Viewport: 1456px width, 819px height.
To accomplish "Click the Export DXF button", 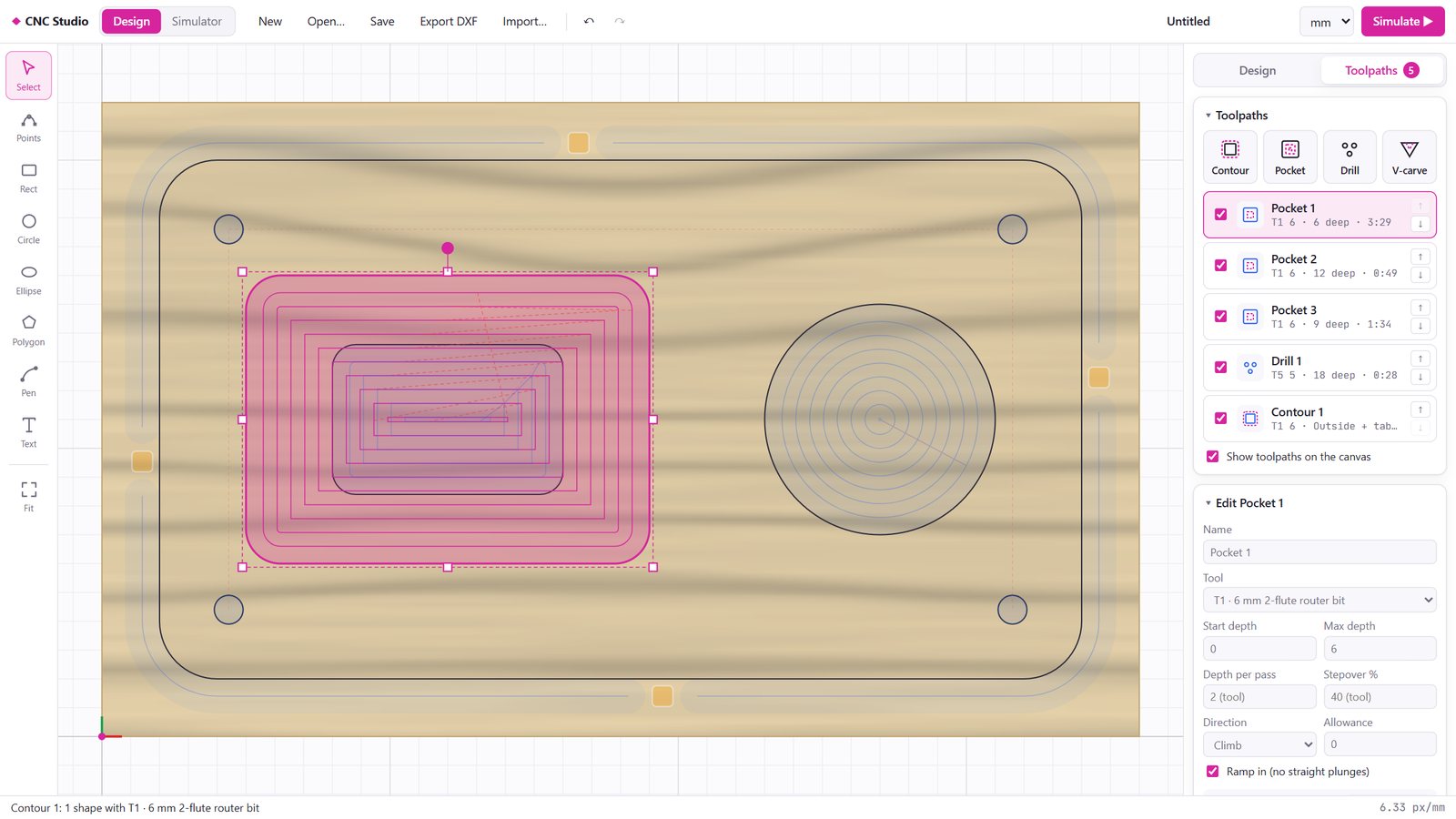I will pyautogui.click(x=448, y=21).
